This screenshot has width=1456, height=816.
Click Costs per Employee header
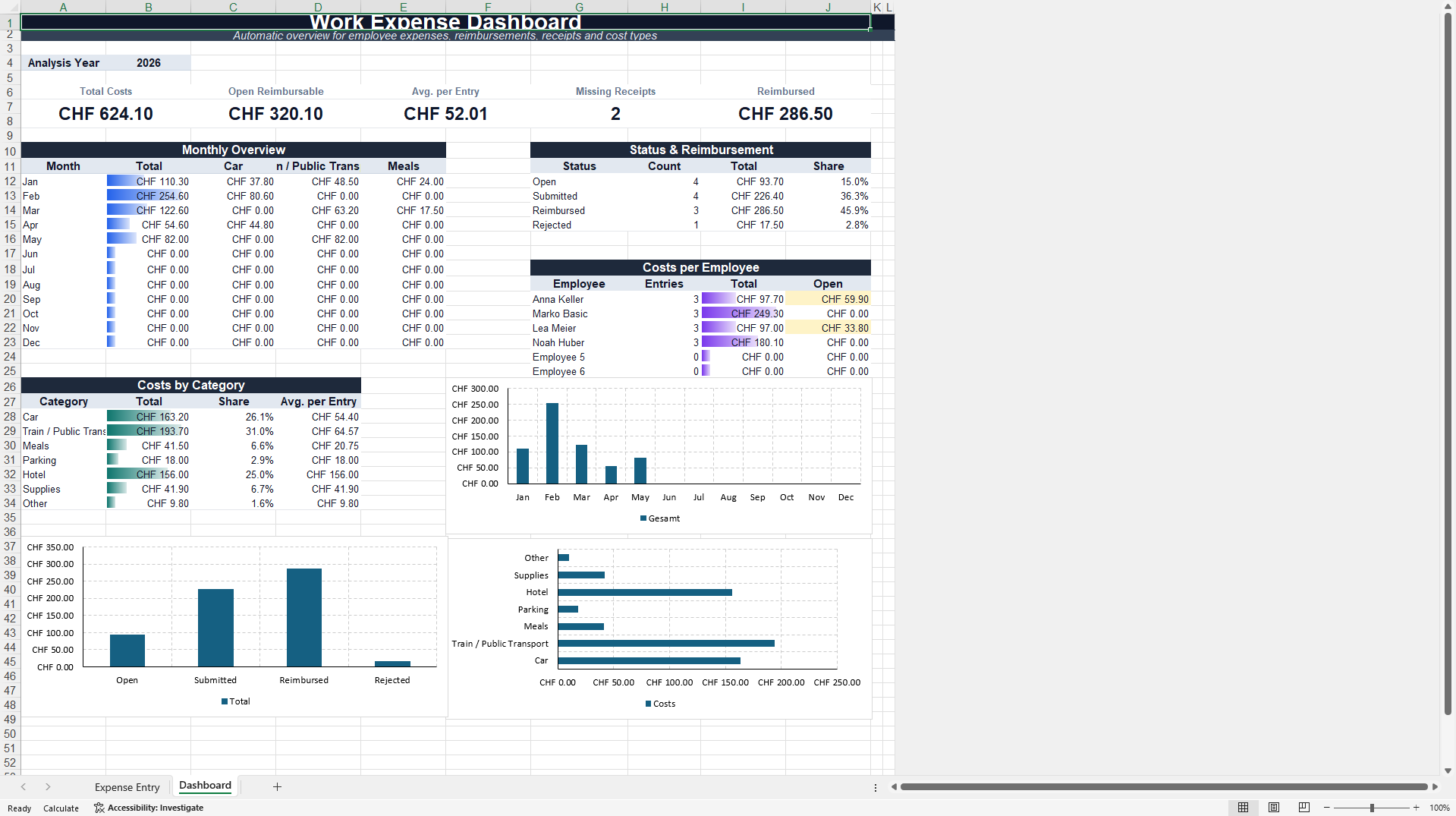pyautogui.click(x=700, y=267)
